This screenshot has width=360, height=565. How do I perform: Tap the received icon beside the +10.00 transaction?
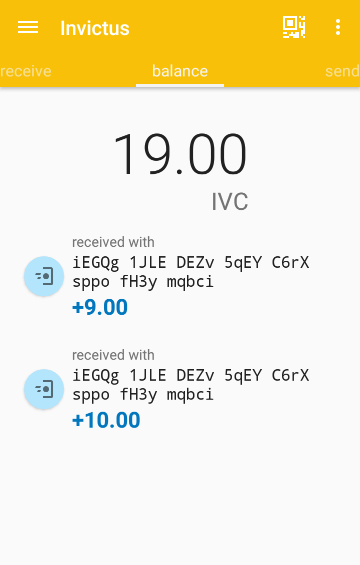click(44, 389)
